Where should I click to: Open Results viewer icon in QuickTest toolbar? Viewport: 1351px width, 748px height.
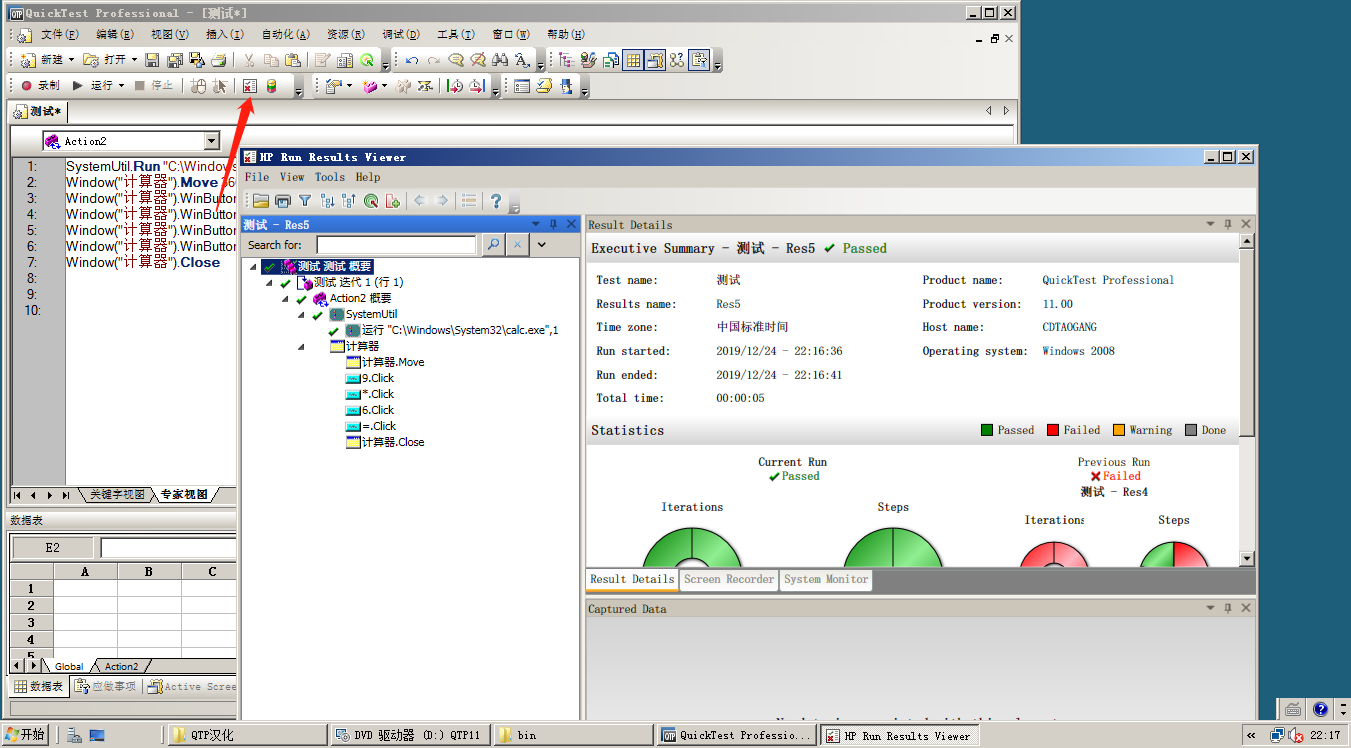pos(250,86)
